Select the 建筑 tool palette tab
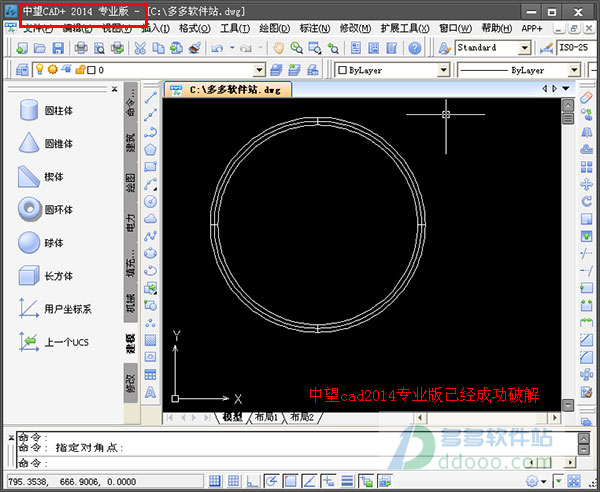 point(130,143)
